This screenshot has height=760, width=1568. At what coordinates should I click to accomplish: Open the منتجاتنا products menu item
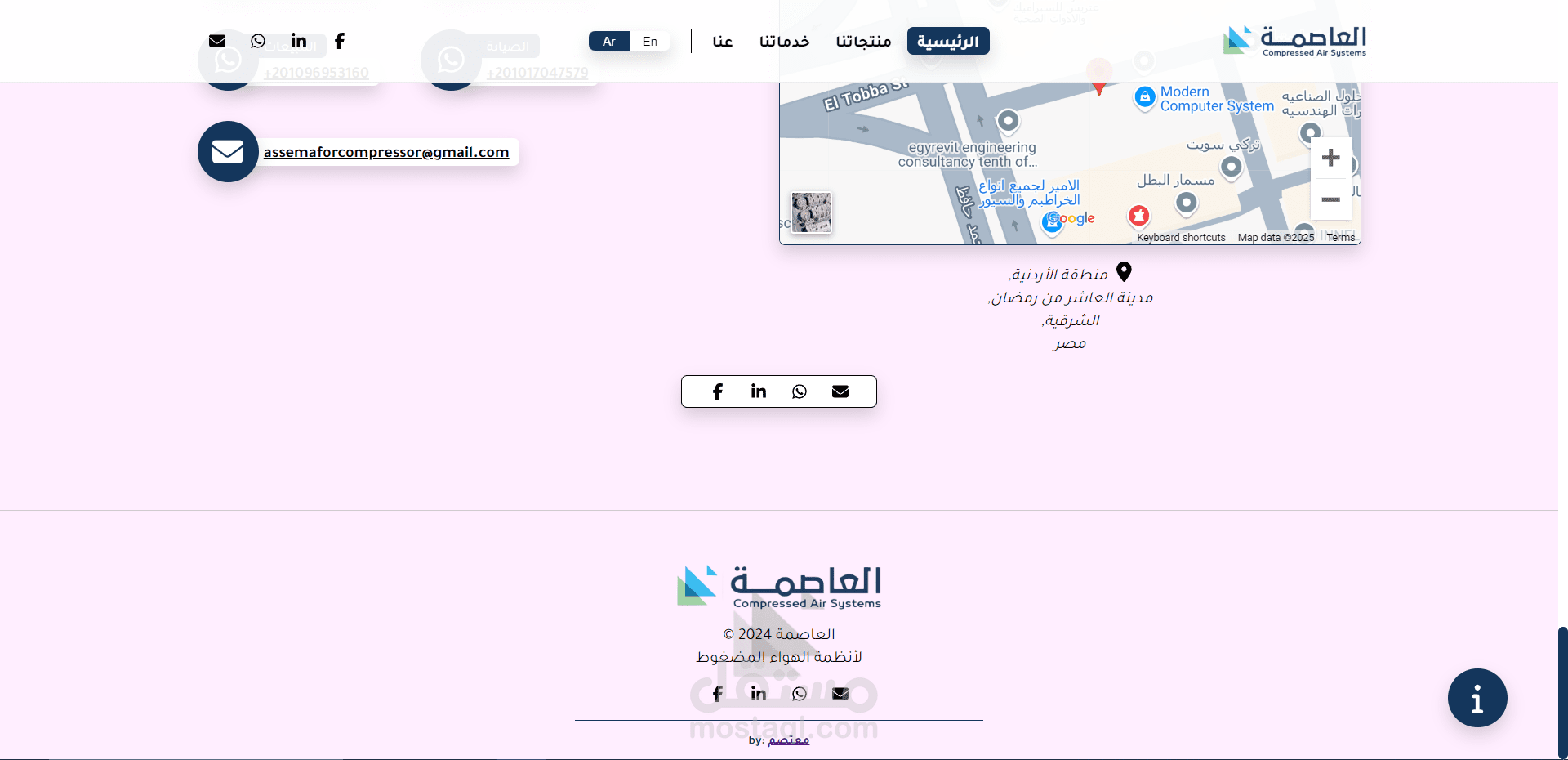[x=863, y=41]
